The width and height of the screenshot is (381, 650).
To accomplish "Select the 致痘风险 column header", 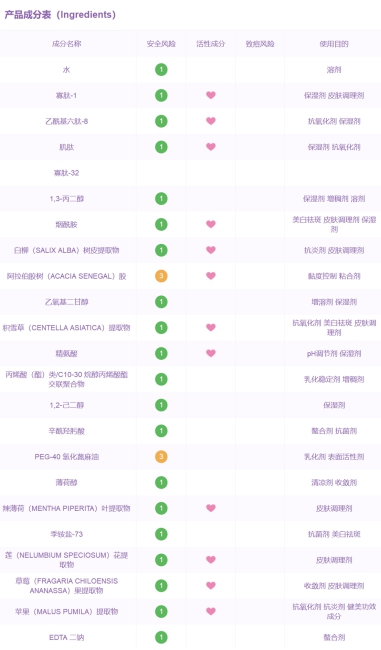I will [260, 44].
